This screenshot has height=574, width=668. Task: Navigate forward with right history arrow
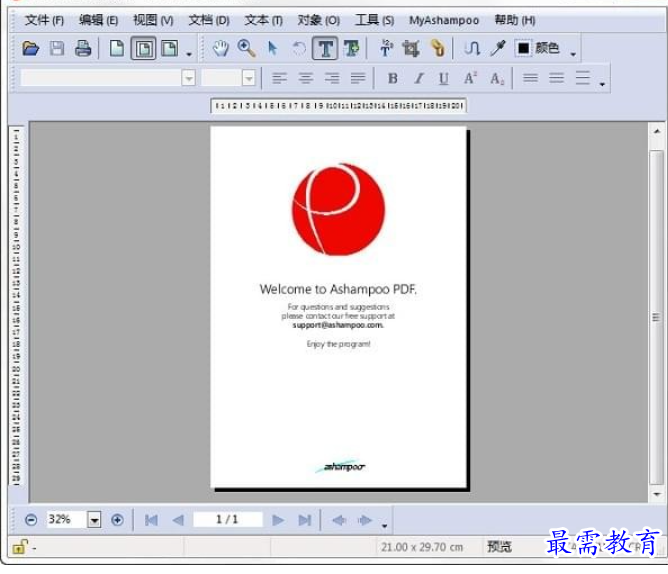coord(365,520)
